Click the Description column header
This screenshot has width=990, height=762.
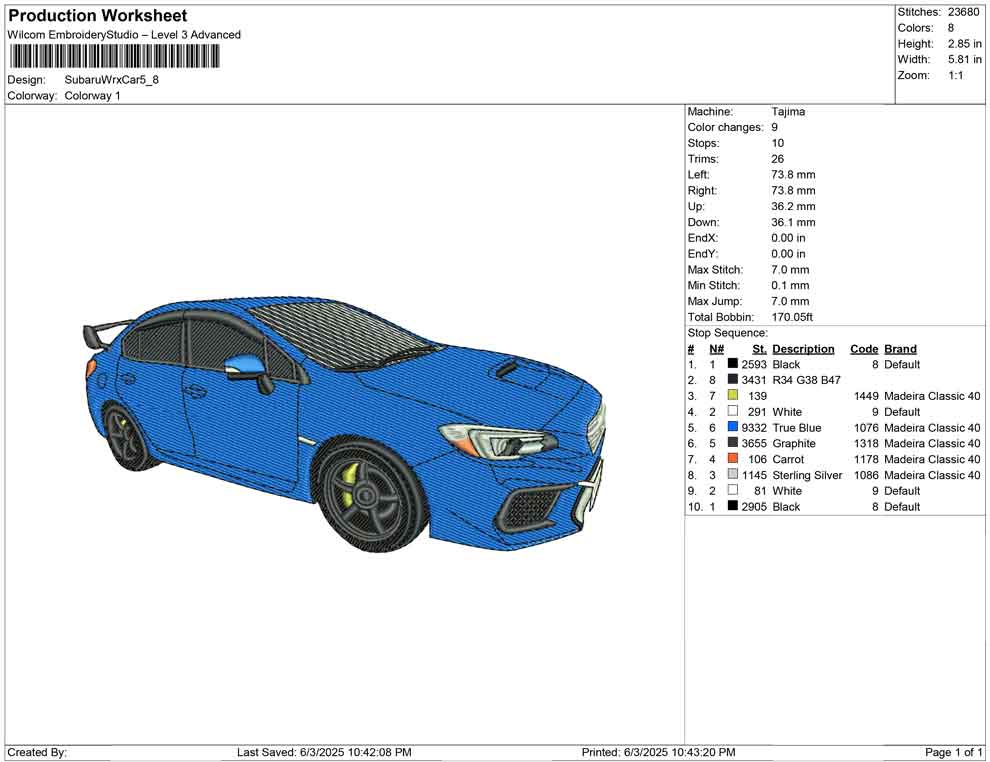(803, 349)
